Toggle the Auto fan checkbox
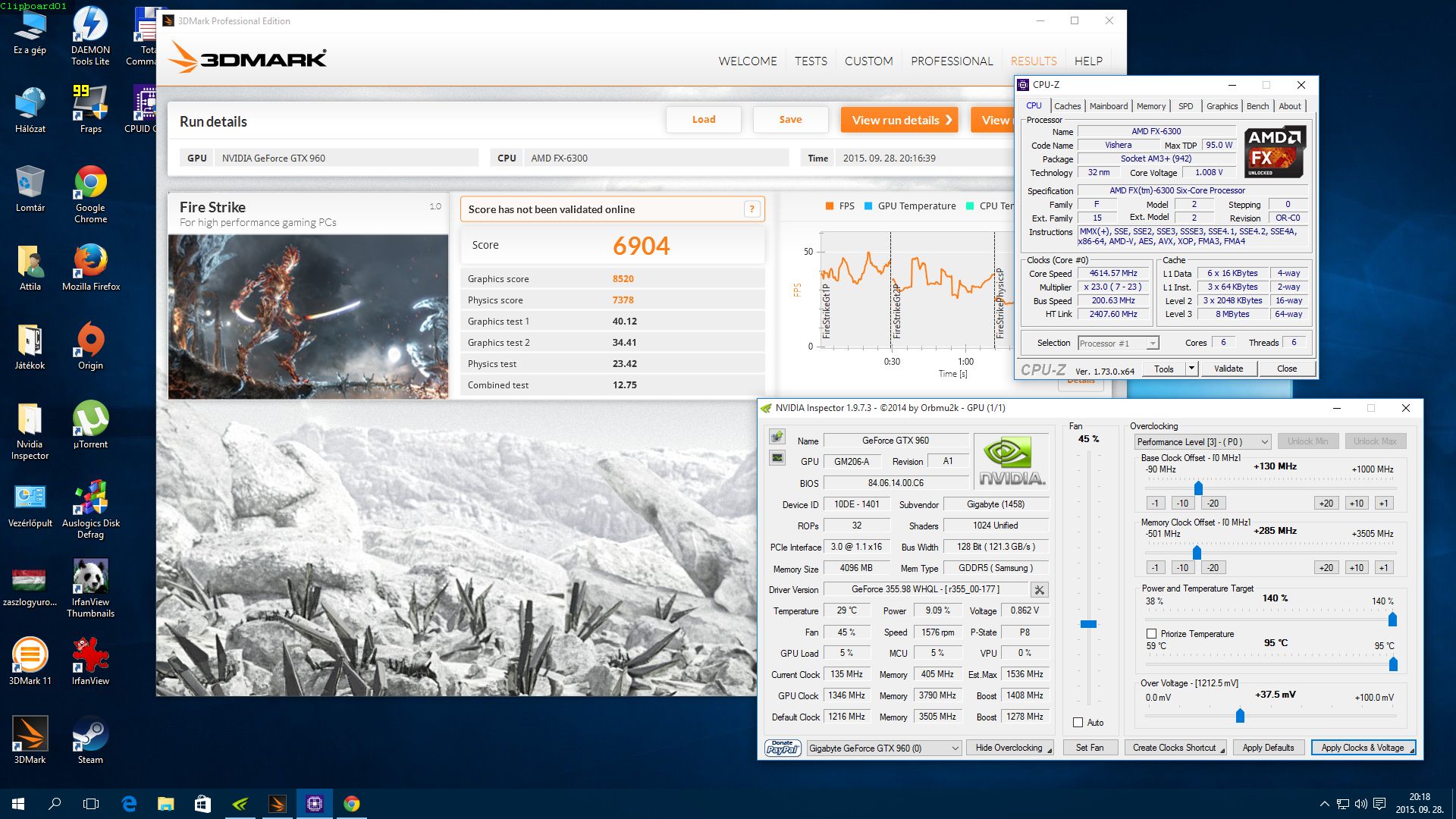Screen dimensions: 1456x819 pos(1078,723)
